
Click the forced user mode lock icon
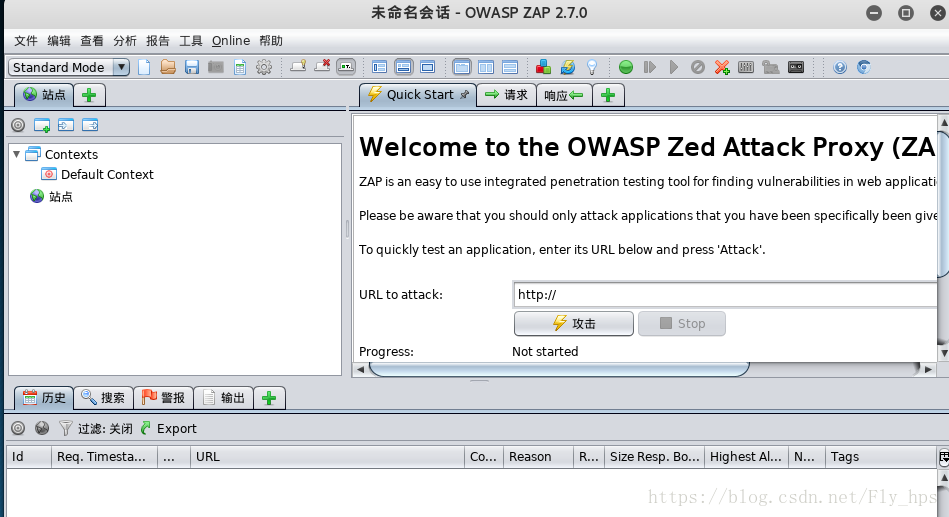(770, 67)
